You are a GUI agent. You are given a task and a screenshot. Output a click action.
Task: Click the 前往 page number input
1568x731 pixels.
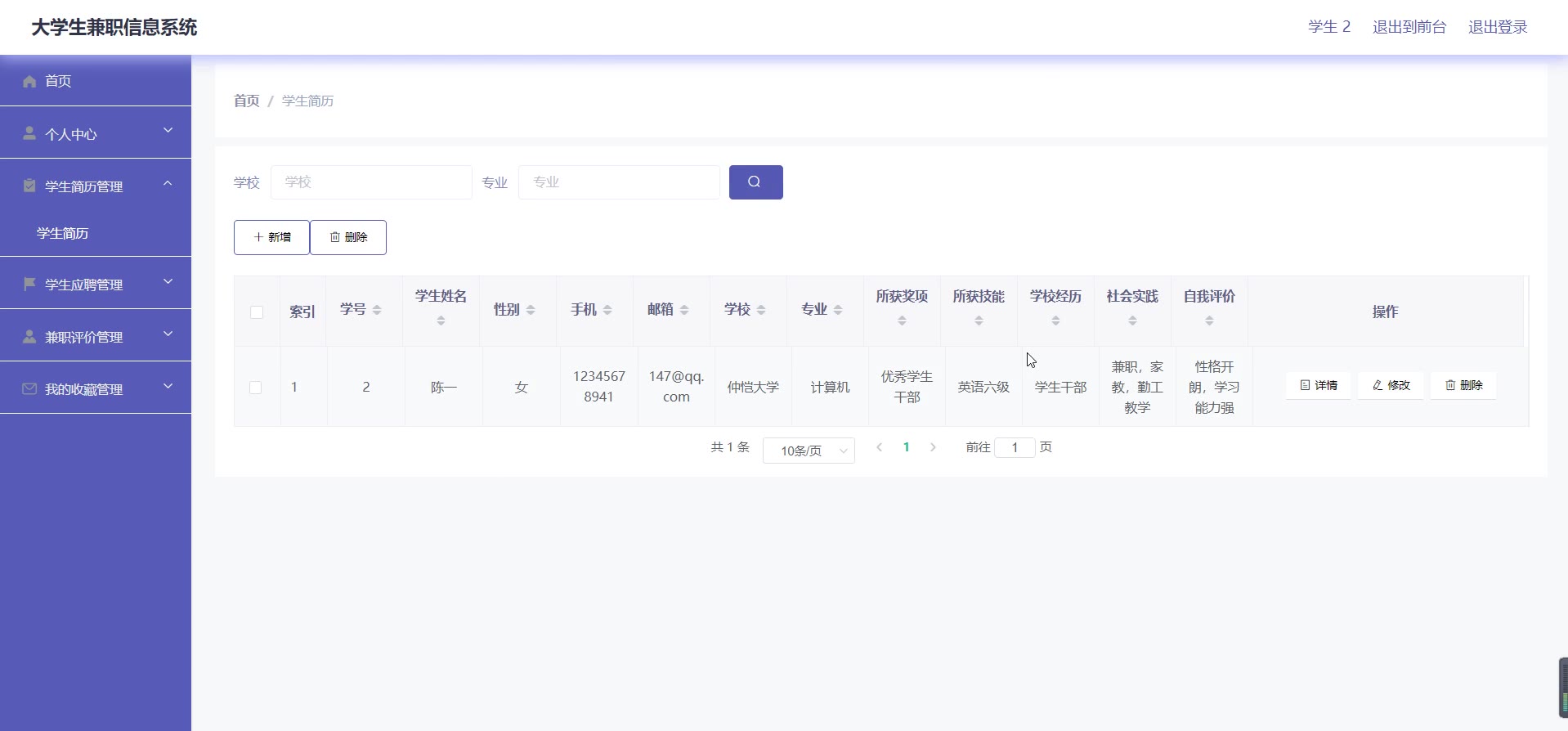point(1015,447)
